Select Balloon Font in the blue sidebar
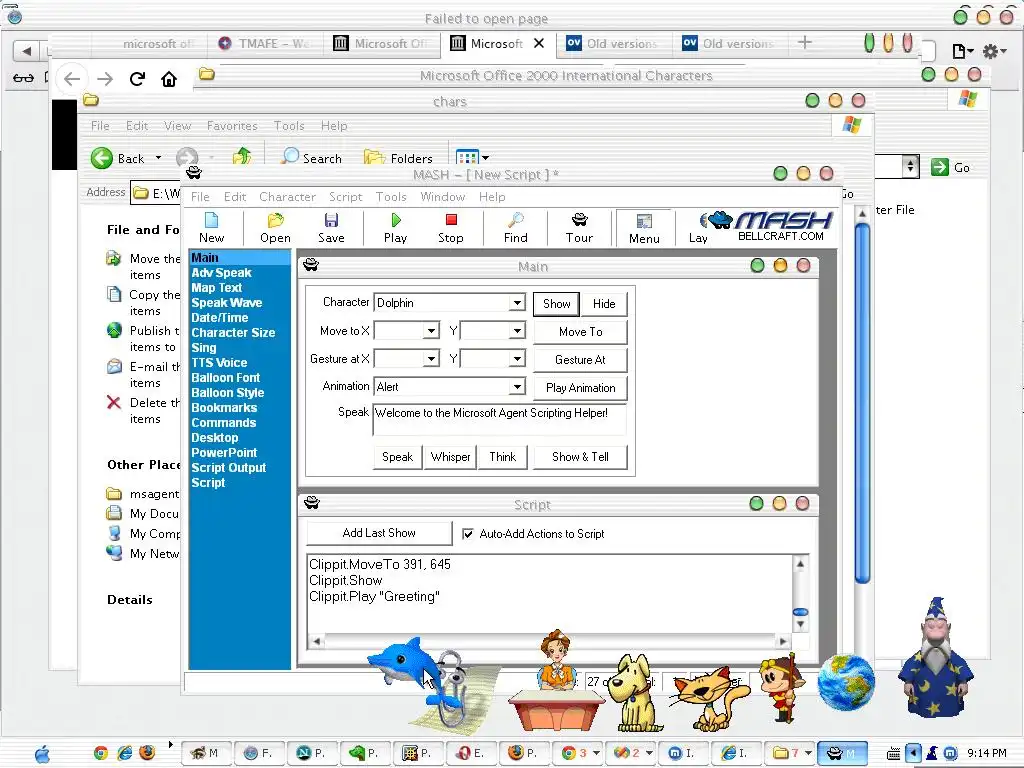This screenshot has height=768, width=1024. (x=225, y=378)
